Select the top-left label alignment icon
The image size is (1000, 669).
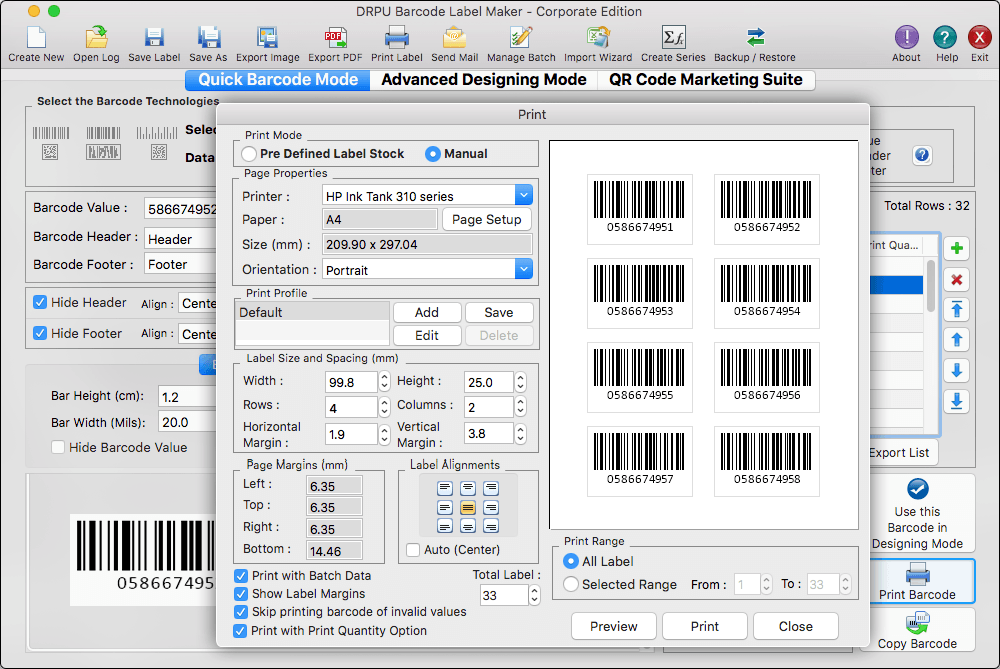click(x=445, y=489)
